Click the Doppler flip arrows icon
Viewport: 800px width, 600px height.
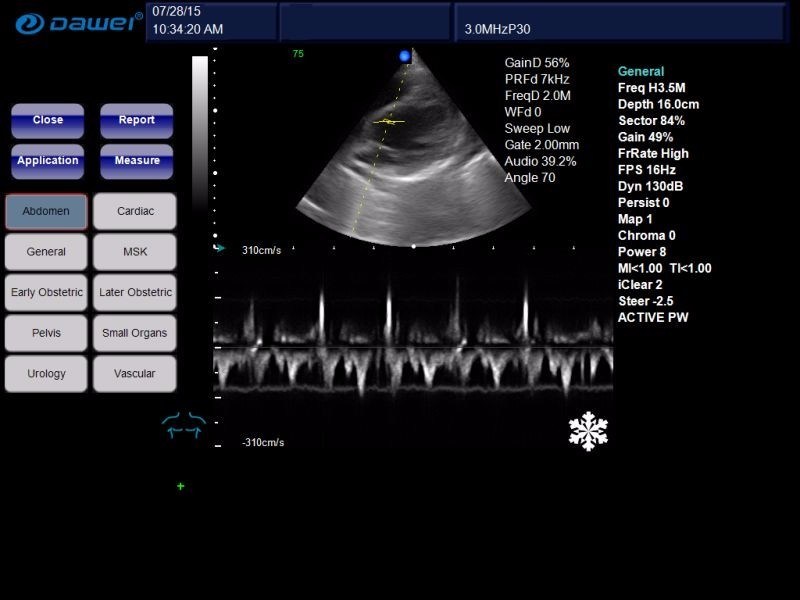[184, 425]
